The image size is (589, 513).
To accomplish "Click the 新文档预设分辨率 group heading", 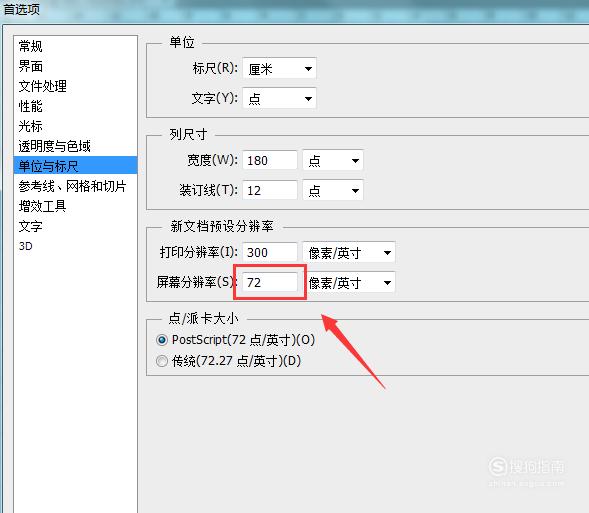I will click(x=222, y=226).
